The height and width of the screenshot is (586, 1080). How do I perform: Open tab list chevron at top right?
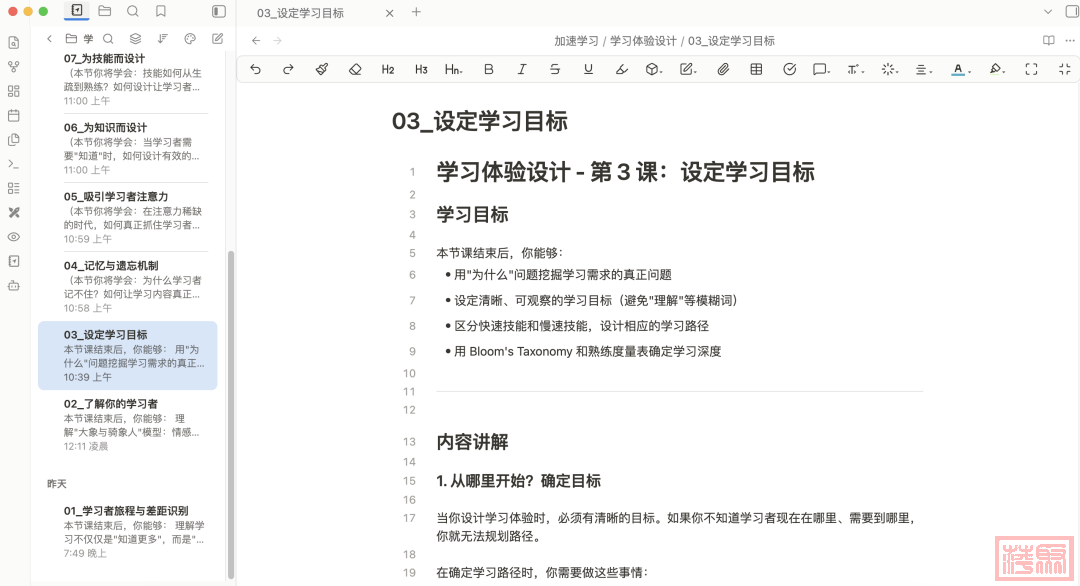click(1048, 11)
